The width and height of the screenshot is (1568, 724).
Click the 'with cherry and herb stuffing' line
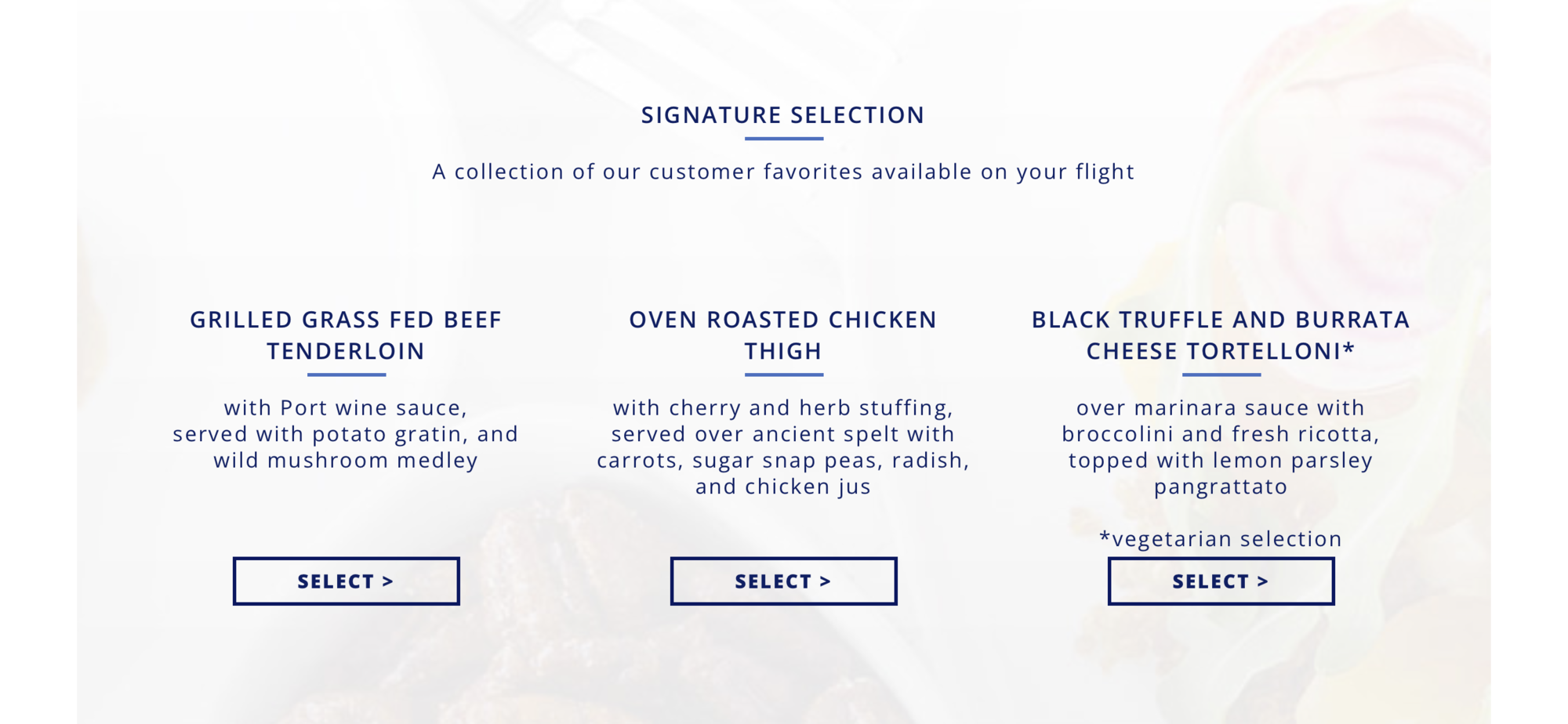point(783,407)
